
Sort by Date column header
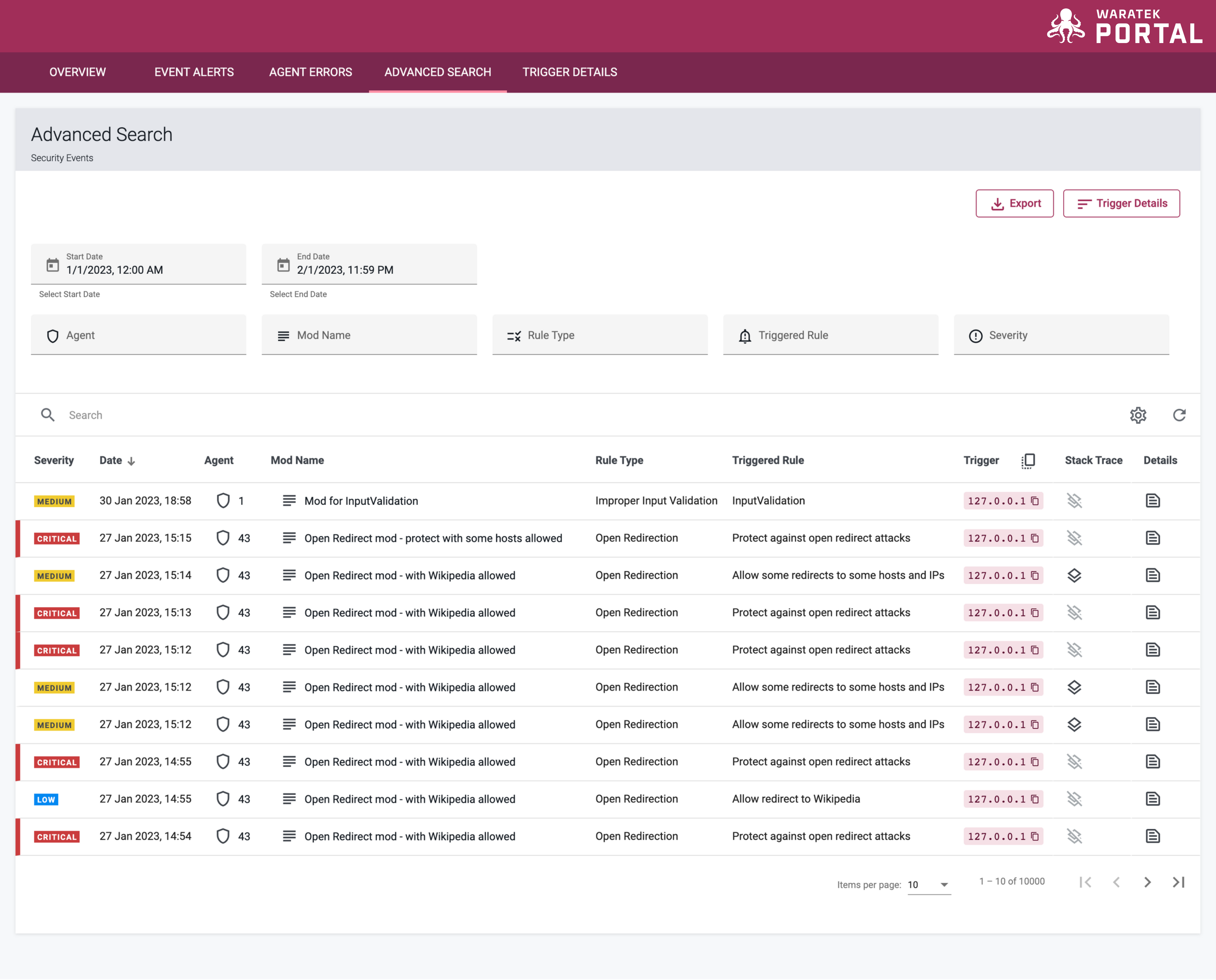(x=117, y=461)
